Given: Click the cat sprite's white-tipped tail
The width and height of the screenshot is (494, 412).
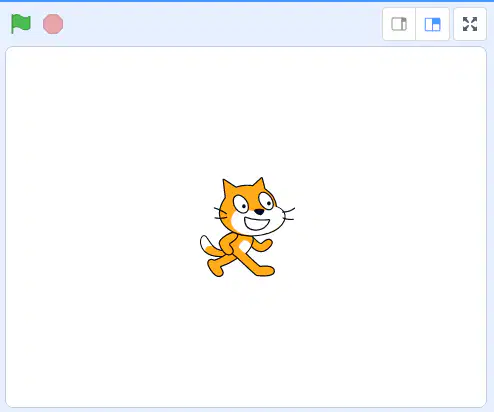Looking at the screenshot, I should [210, 247].
